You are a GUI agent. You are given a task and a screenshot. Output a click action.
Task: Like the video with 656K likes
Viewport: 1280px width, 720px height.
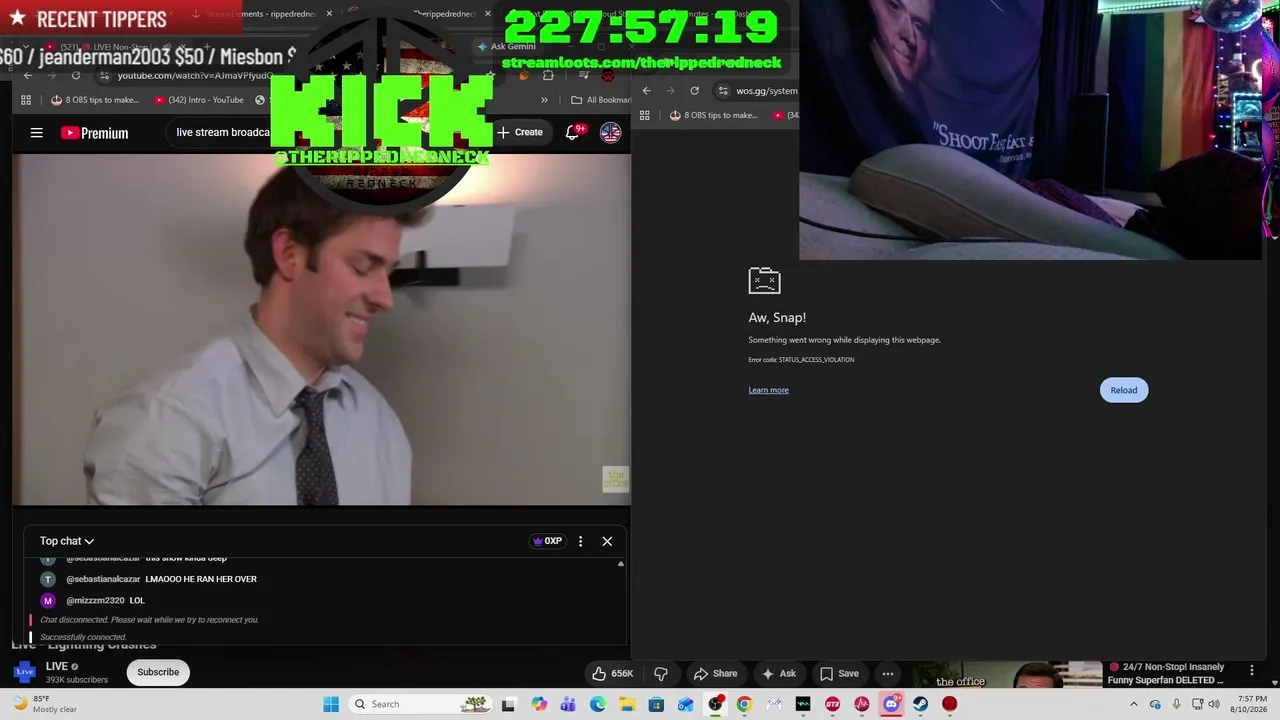pos(612,673)
